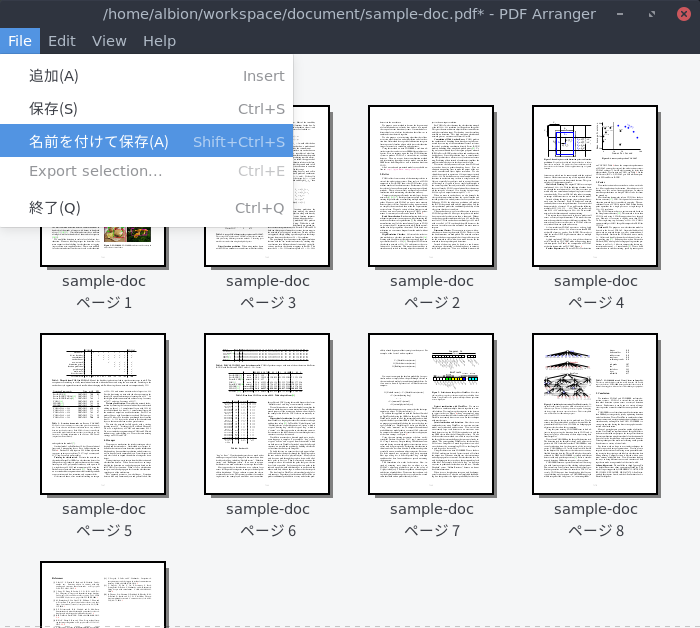Viewport: 700px width, 628px height.
Task: Select the bottom-row references page thumbnail
Action: point(103,595)
